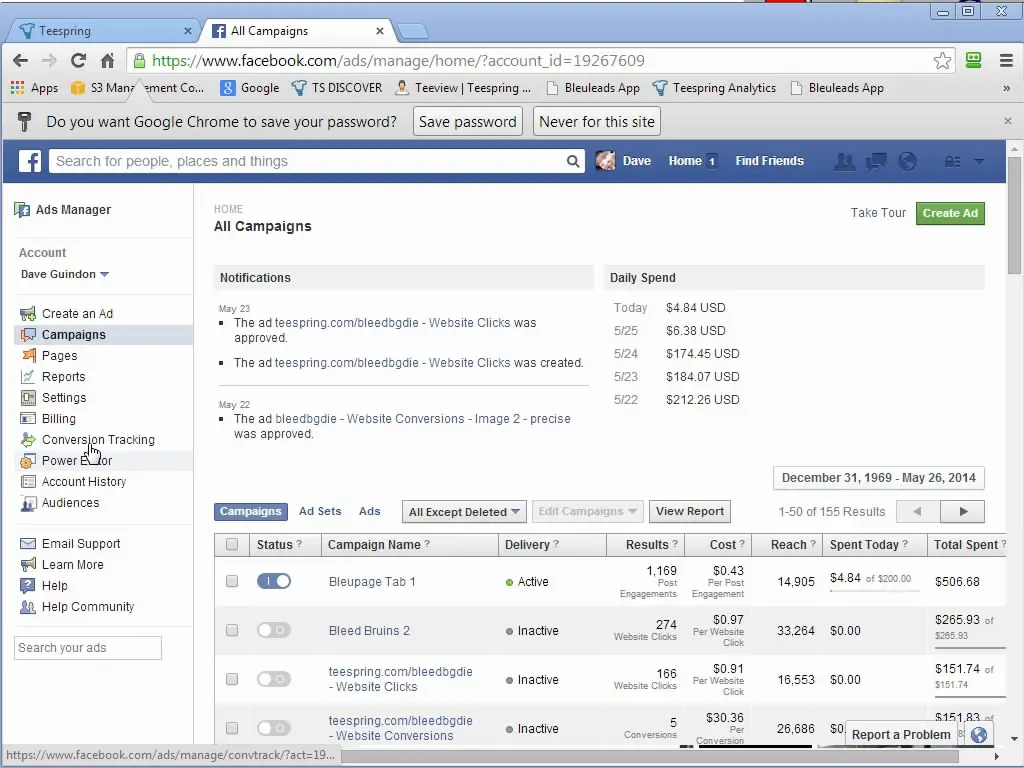Tick the select-all checkbox in the table header

[232, 544]
